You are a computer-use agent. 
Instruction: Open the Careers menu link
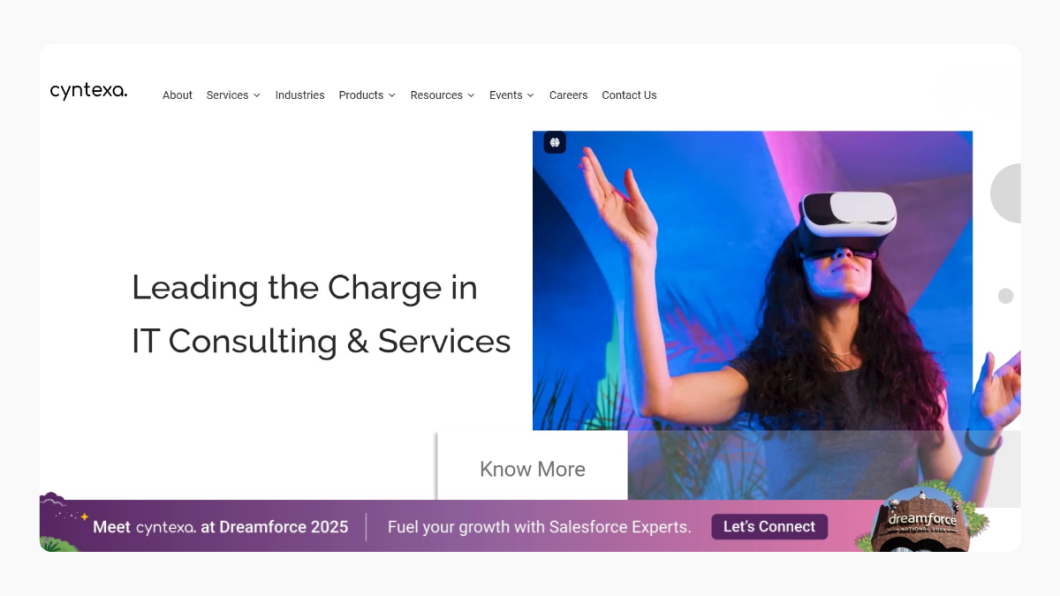569,95
